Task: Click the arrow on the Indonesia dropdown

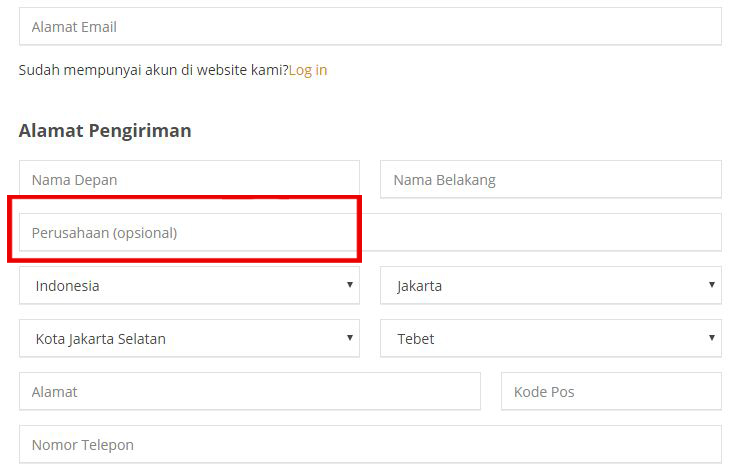Action: click(350, 285)
